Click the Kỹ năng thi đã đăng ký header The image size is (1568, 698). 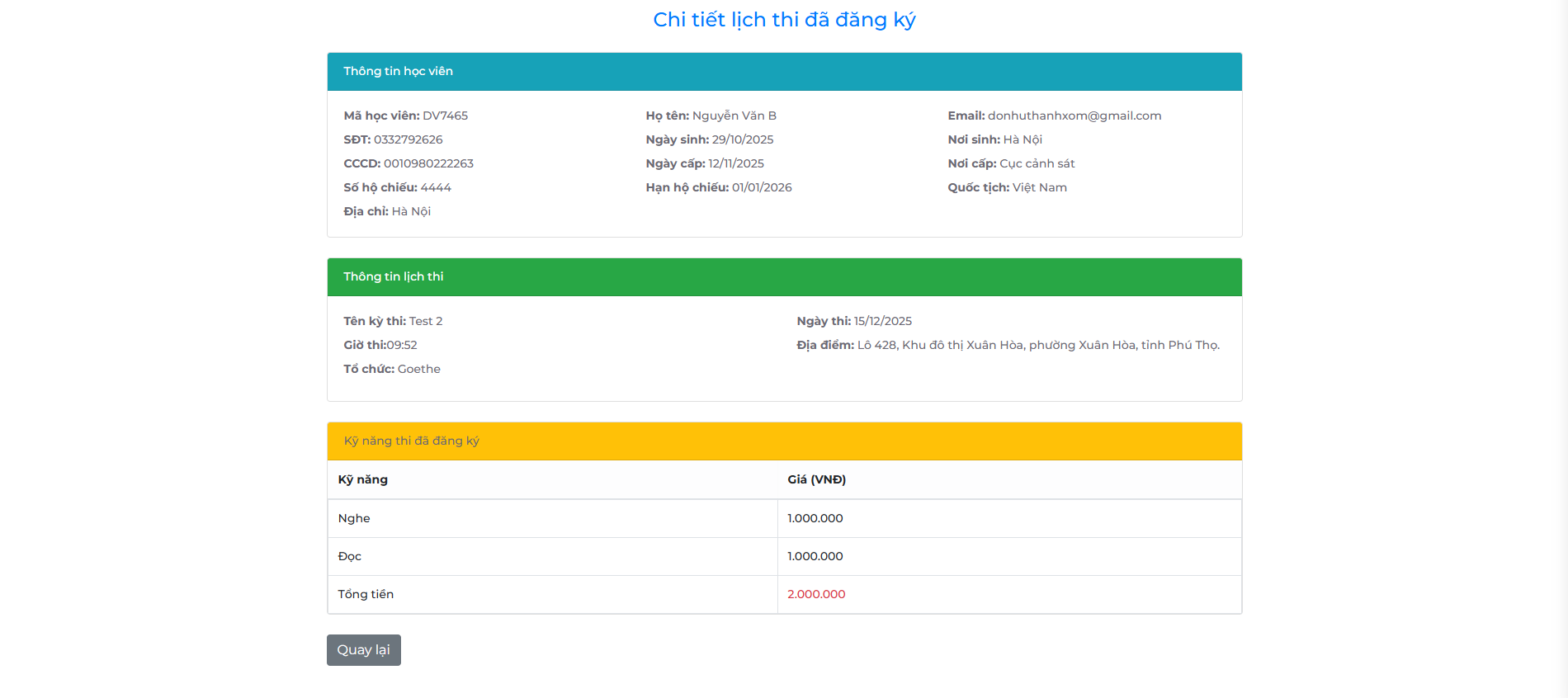(411, 441)
